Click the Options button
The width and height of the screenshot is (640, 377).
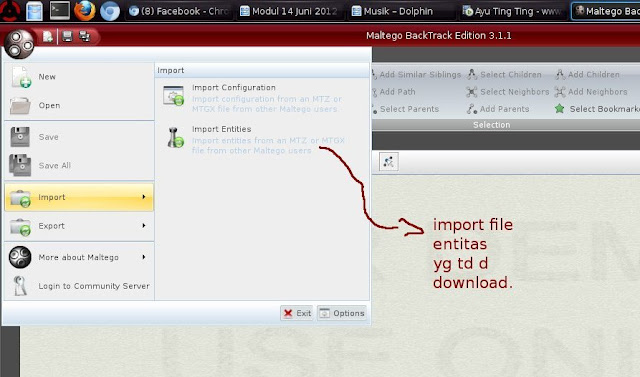[342, 313]
